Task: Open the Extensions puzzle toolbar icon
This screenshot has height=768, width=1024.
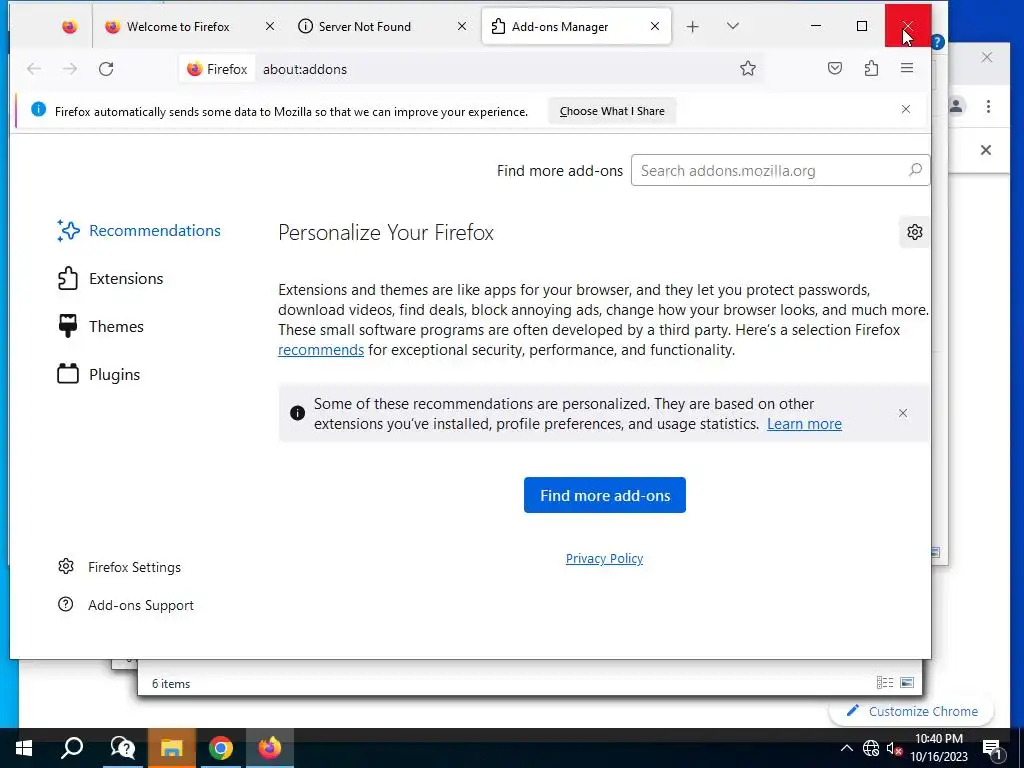Action: (x=871, y=69)
